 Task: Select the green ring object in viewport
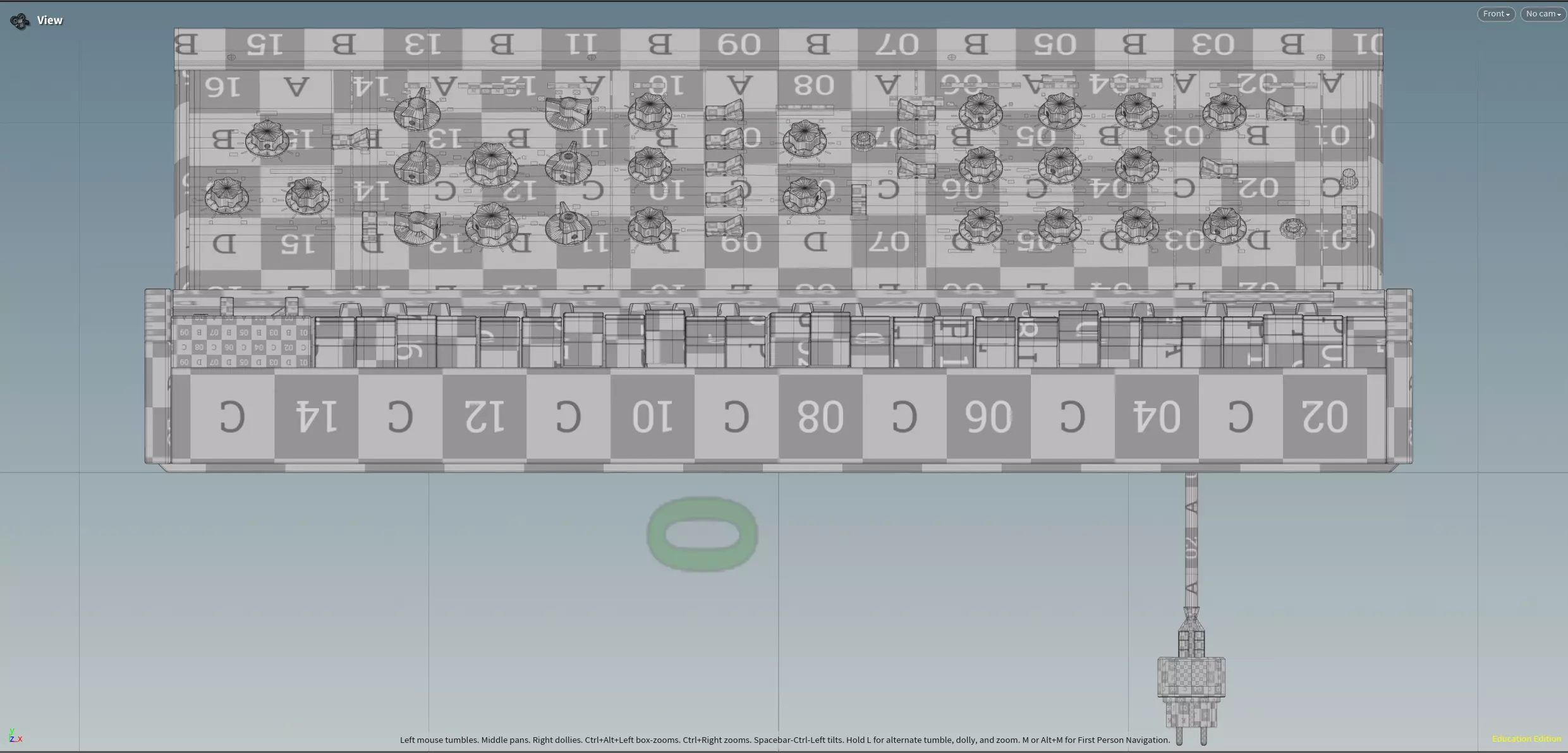click(x=702, y=534)
